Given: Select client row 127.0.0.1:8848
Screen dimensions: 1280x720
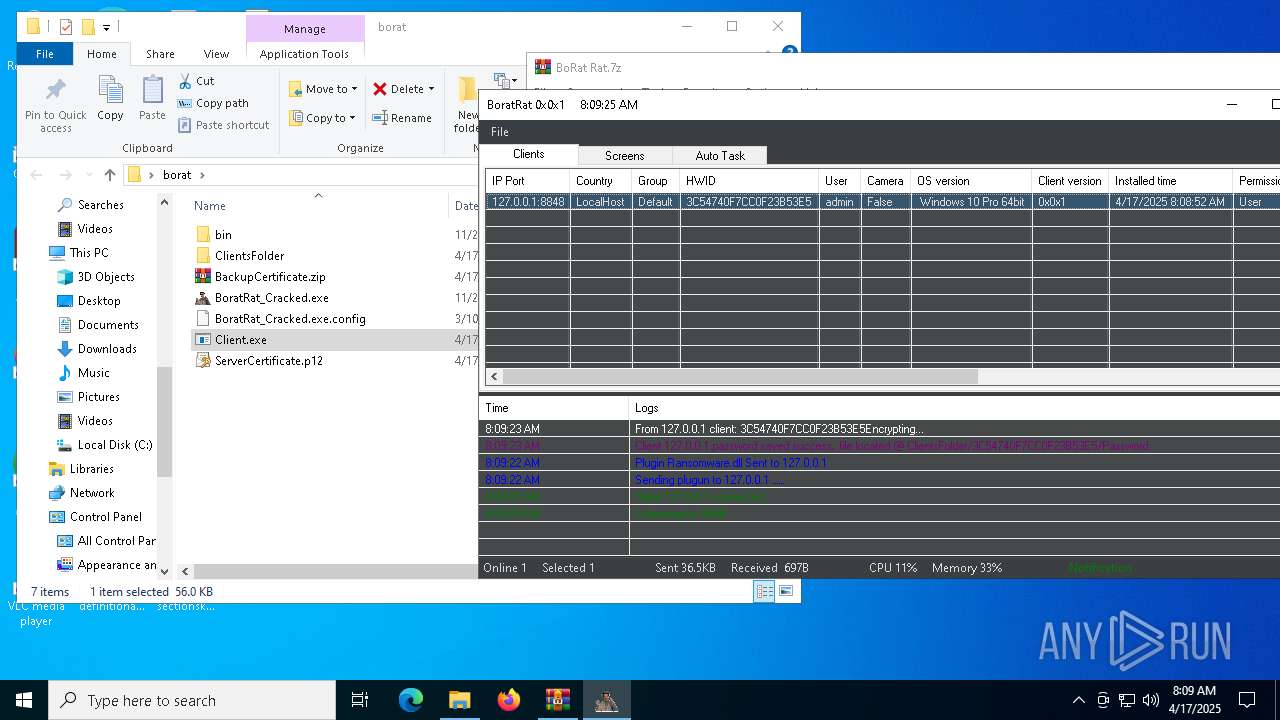Looking at the screenshot, I should pyautogui.click(x=882, y=202).
